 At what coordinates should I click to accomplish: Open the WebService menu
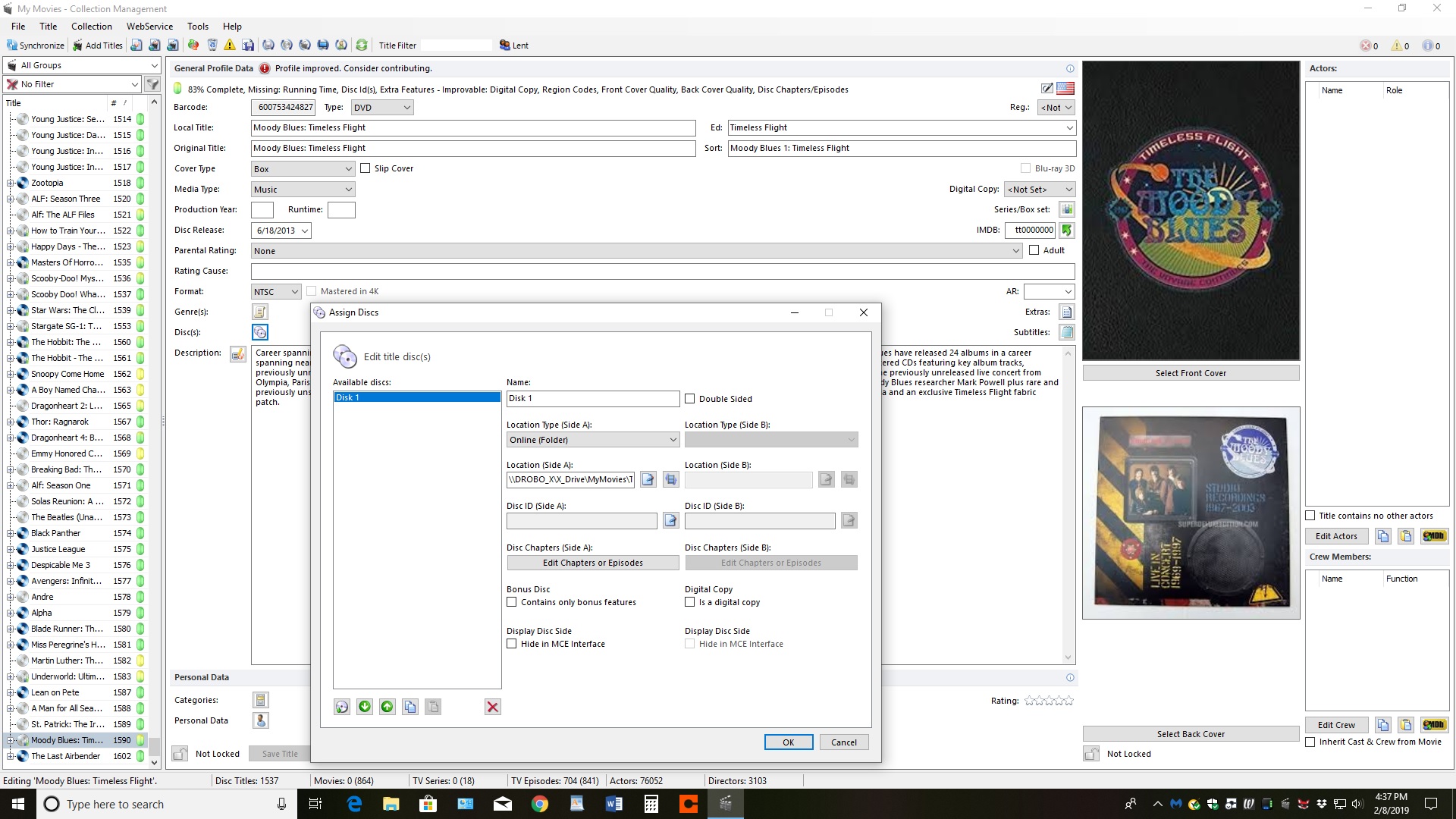point(149,27)
